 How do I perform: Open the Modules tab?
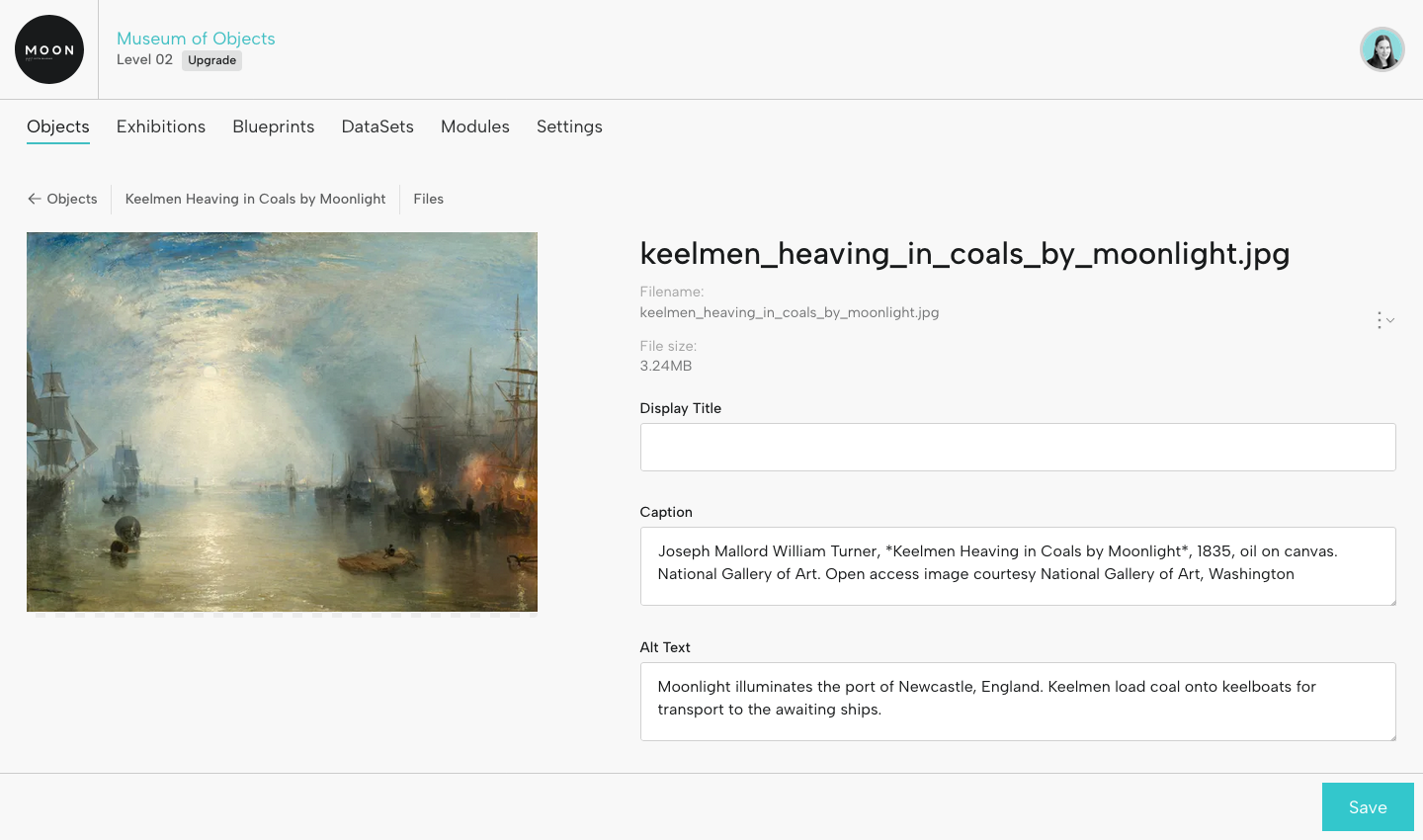click(475, 126)
